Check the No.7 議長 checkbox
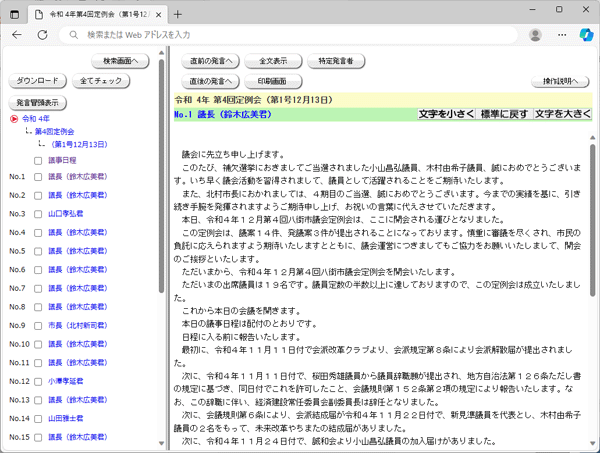The height and width of the screenshot is (453, 600). 38,289
